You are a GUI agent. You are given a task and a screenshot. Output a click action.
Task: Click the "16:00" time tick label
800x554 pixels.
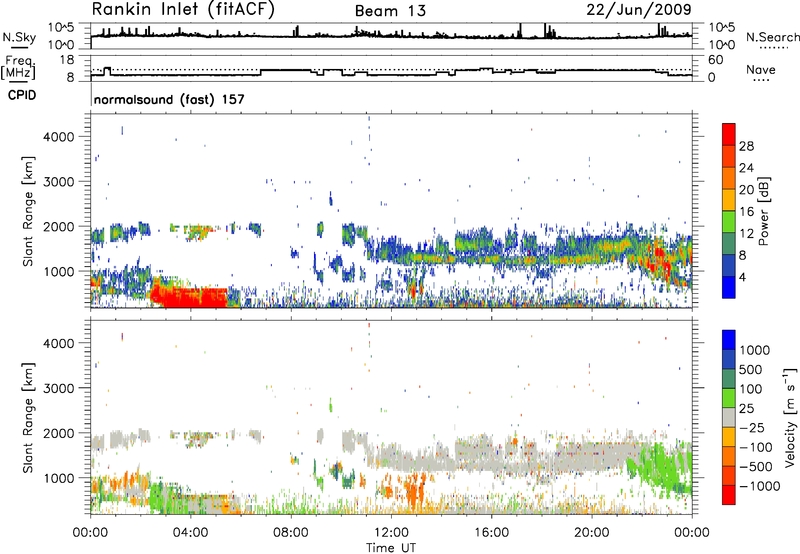click(491, 533)
